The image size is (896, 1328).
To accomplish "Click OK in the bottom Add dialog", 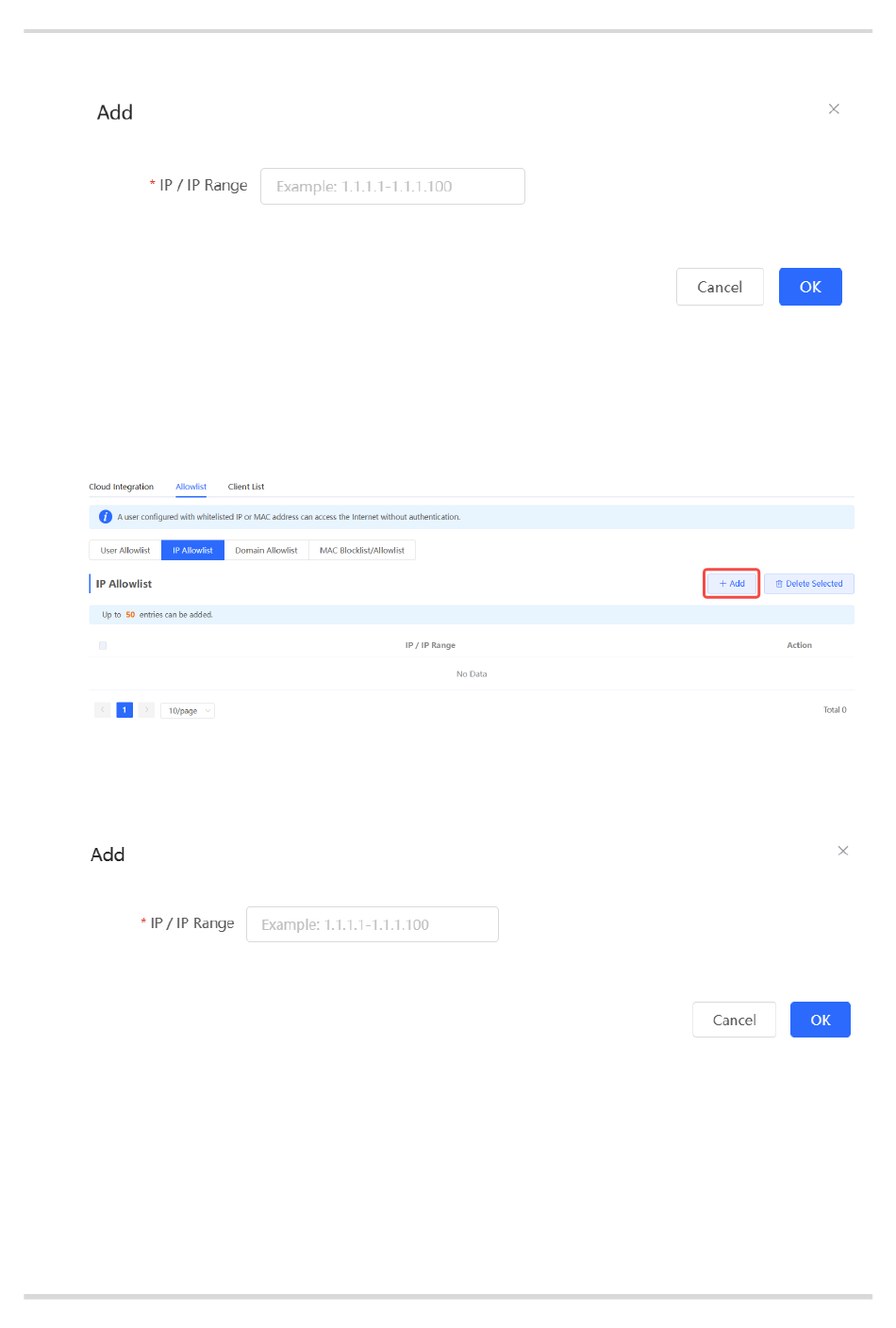I will tap(821, 1020).
